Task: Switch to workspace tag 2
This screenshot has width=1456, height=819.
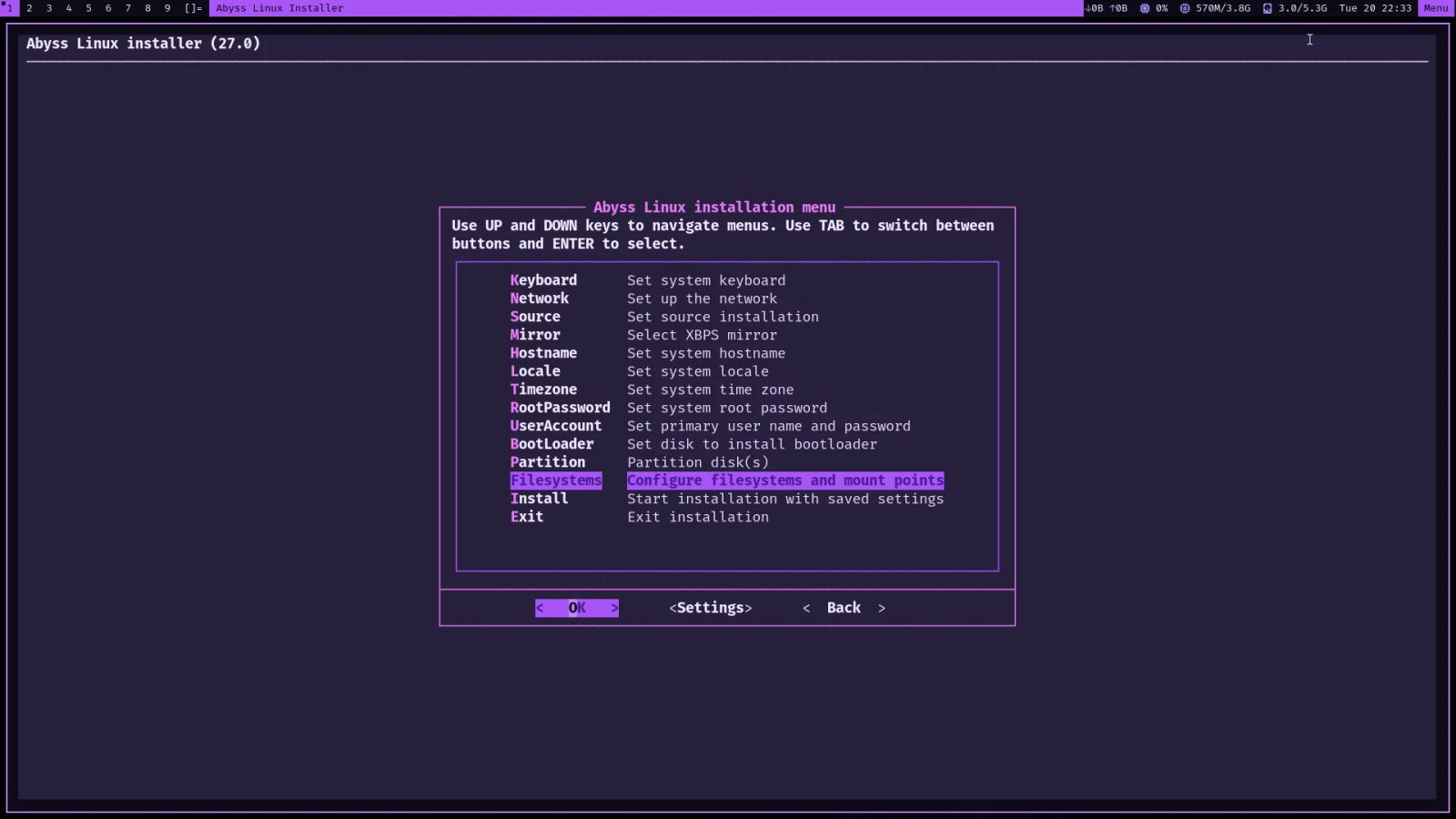Action: pyautogui.click(x=29, y=8)
